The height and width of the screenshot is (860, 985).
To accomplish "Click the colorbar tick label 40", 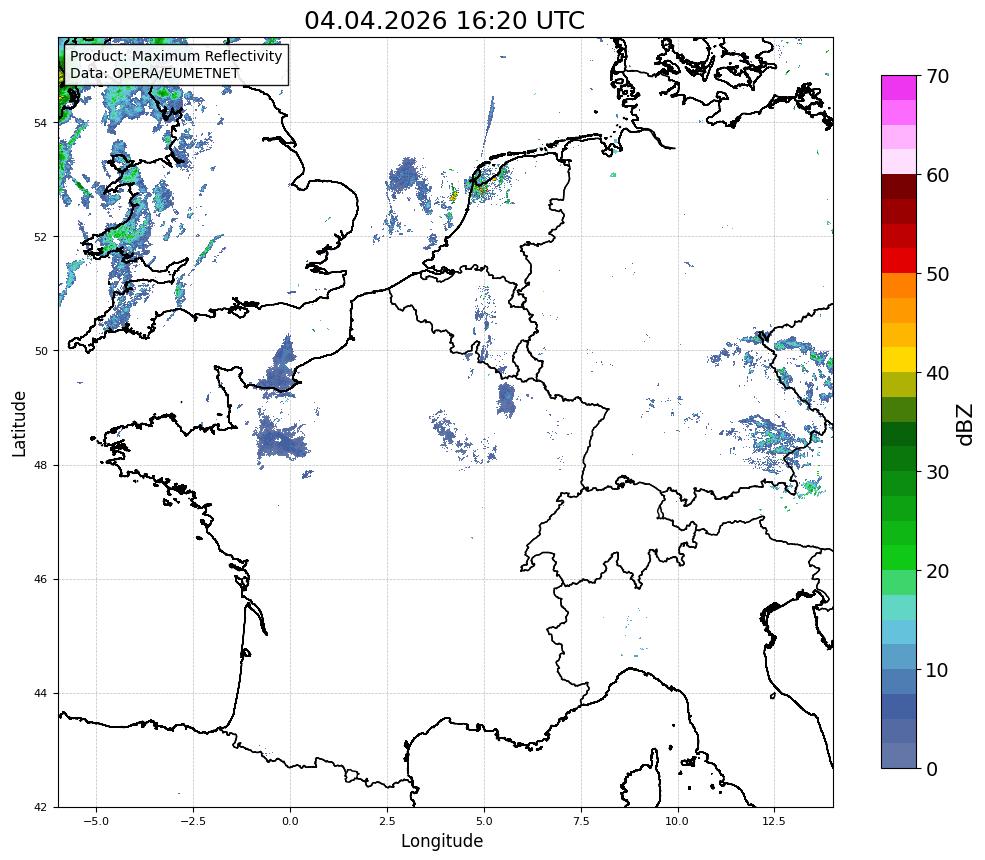I will point(937,373).
